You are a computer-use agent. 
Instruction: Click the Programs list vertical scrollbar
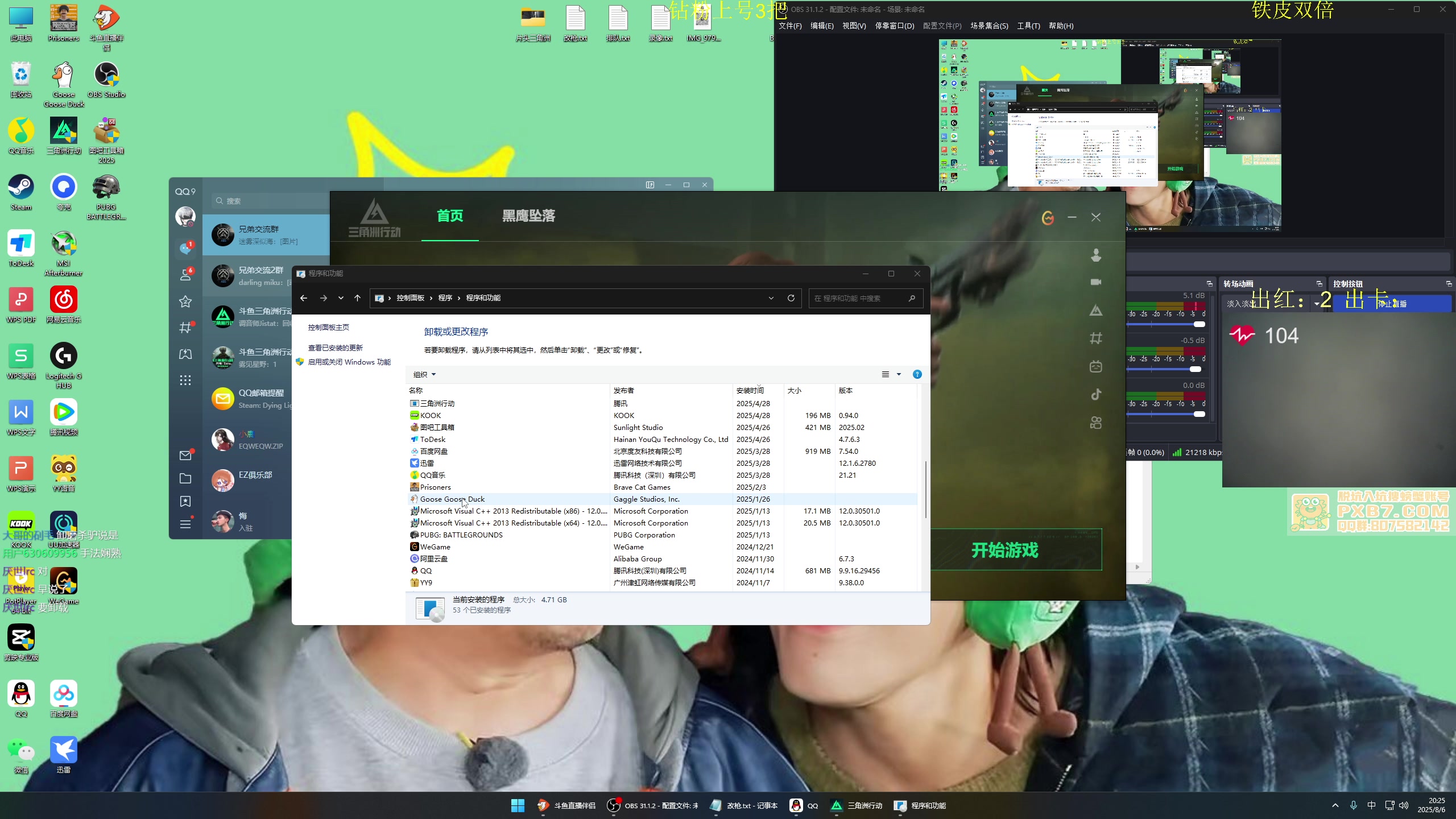(925, 489)
